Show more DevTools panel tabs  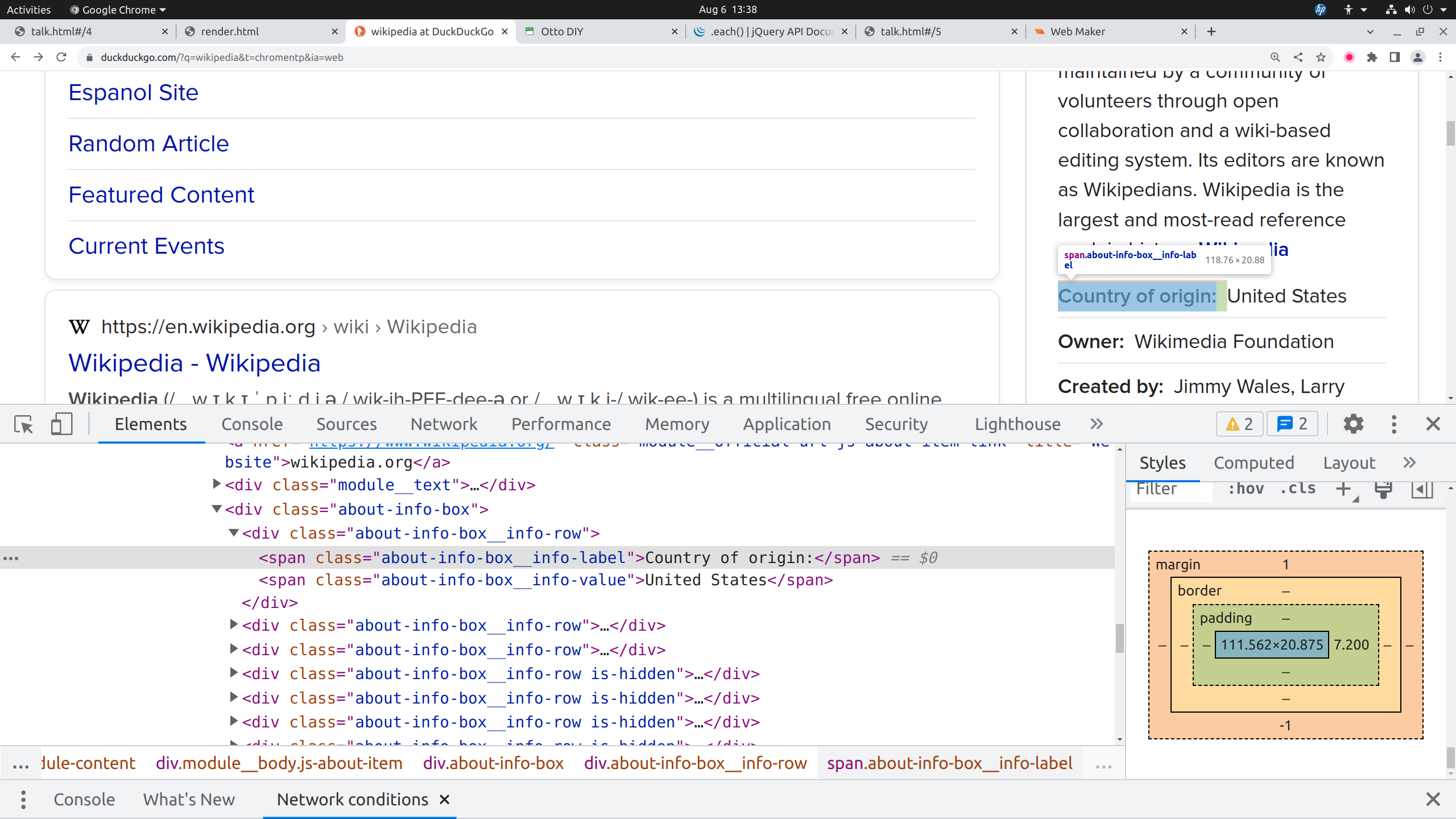click(1097, 424)
